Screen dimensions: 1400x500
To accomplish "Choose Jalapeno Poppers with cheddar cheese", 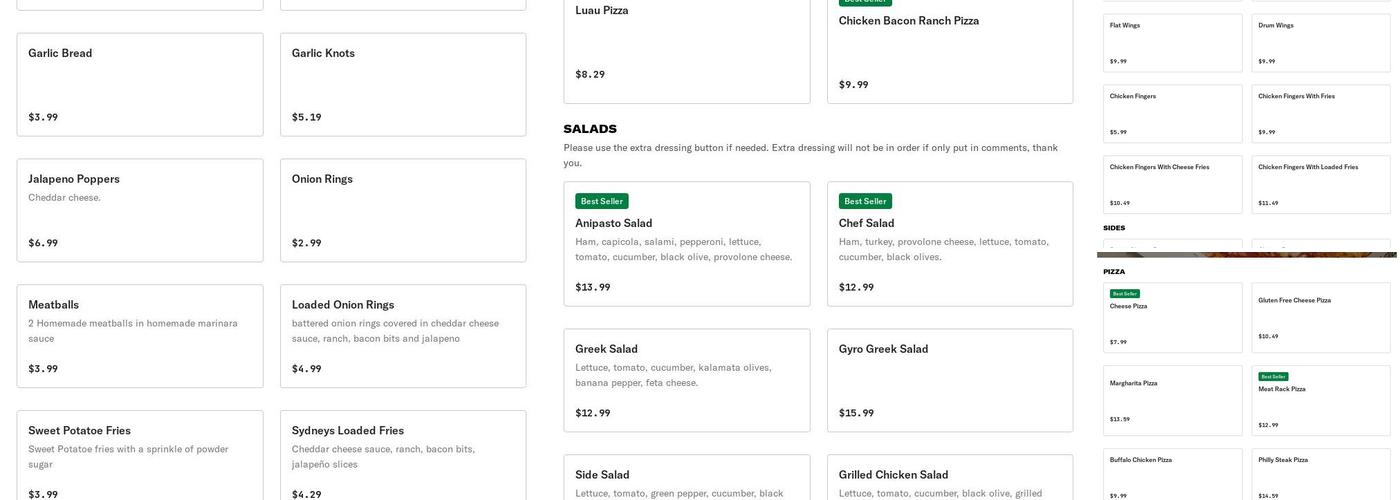I will coord(140,210).
